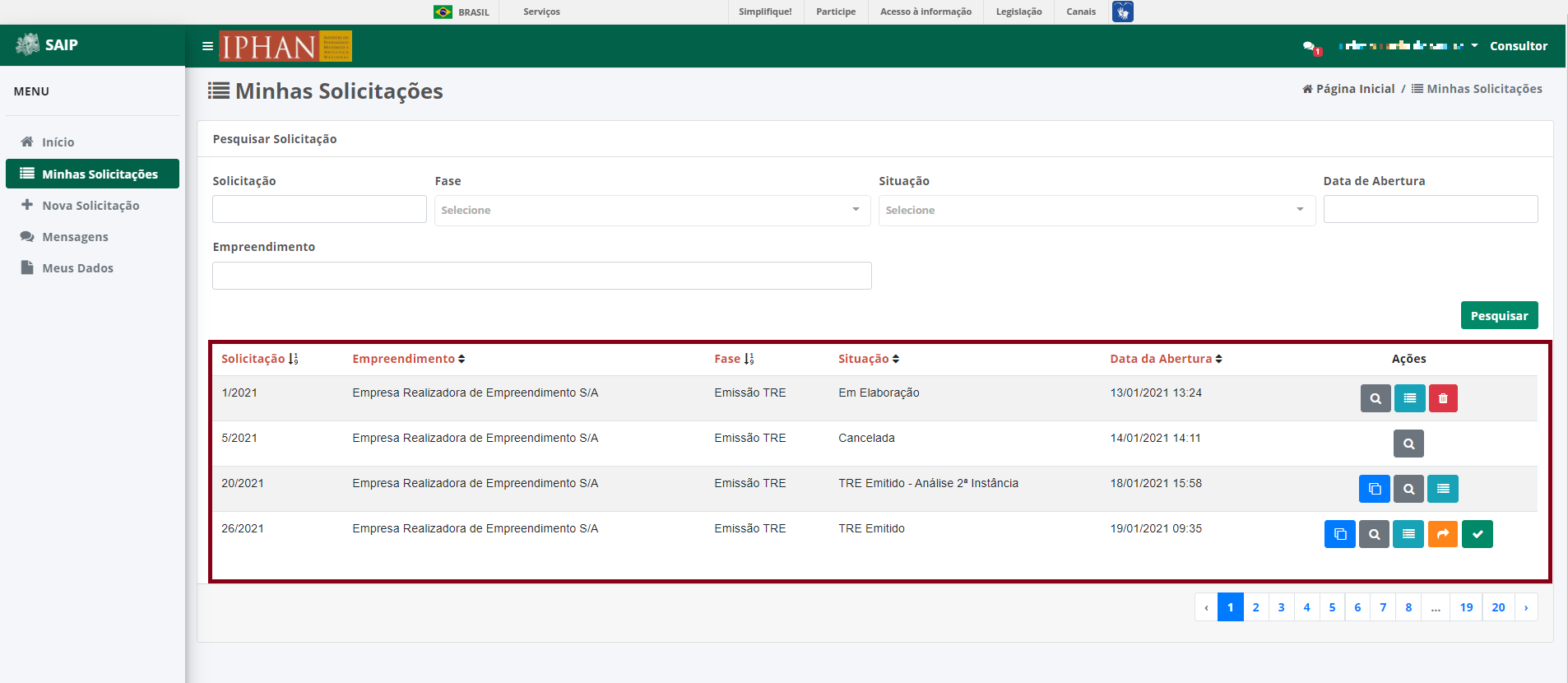Sort table by Data da Abertura column

pos(1166,359)
